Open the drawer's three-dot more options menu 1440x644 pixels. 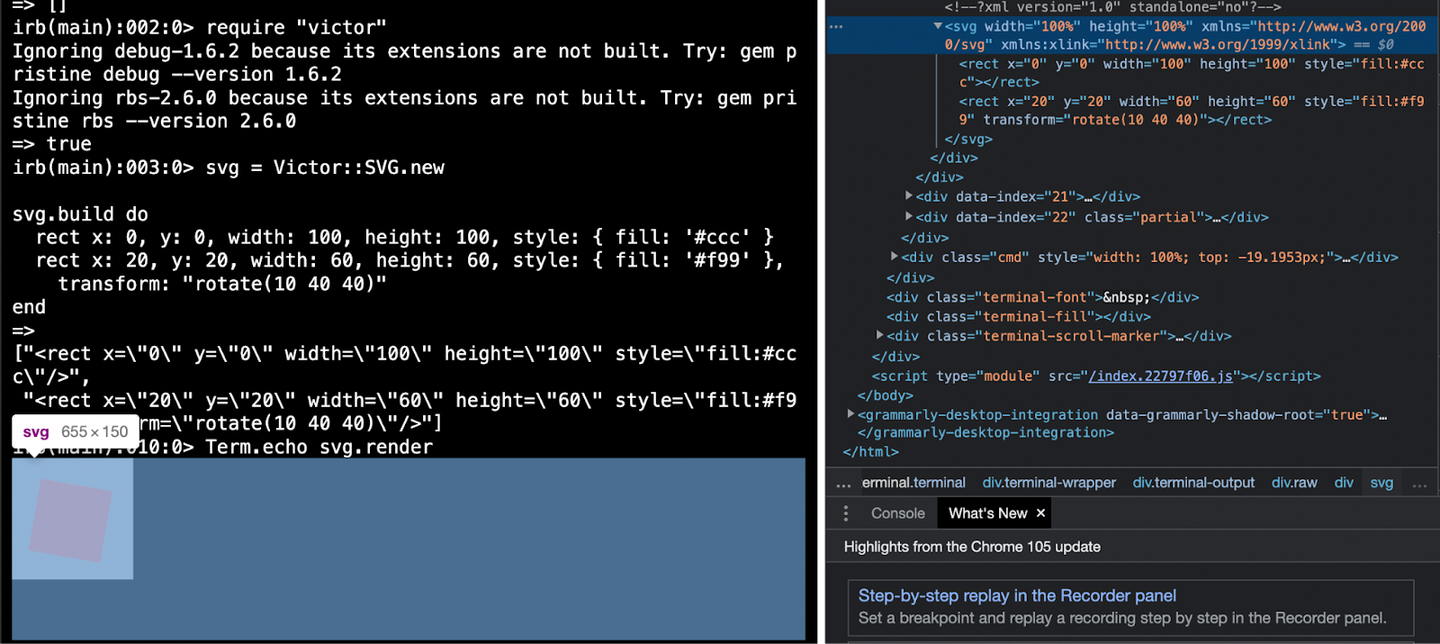846,513
